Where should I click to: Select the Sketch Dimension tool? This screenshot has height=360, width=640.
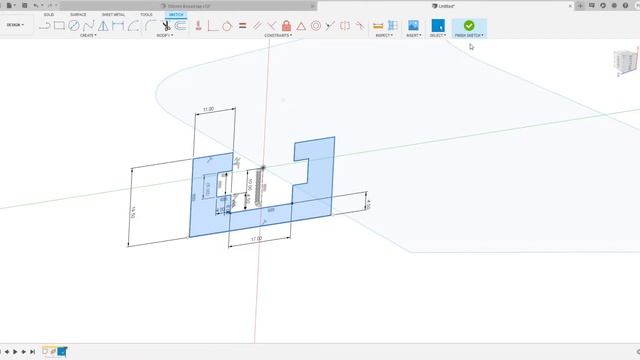118,26
